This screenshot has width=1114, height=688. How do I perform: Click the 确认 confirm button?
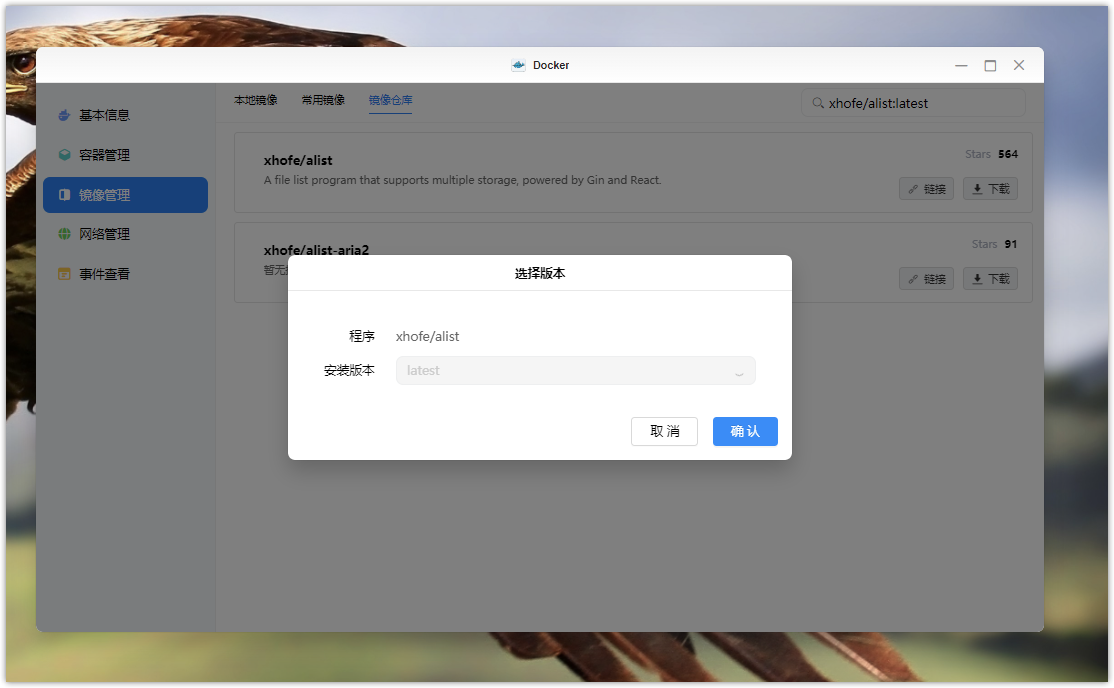745,431
